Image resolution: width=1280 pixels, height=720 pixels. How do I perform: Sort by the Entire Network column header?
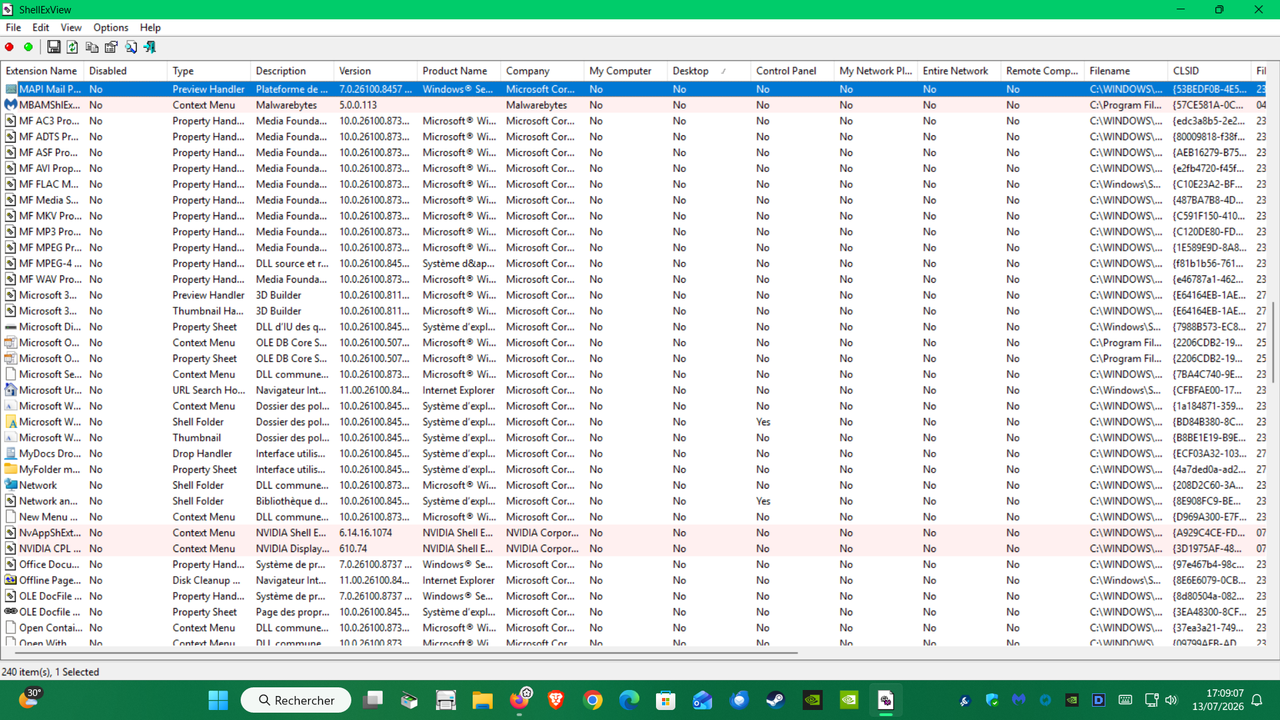click(961, 71)
